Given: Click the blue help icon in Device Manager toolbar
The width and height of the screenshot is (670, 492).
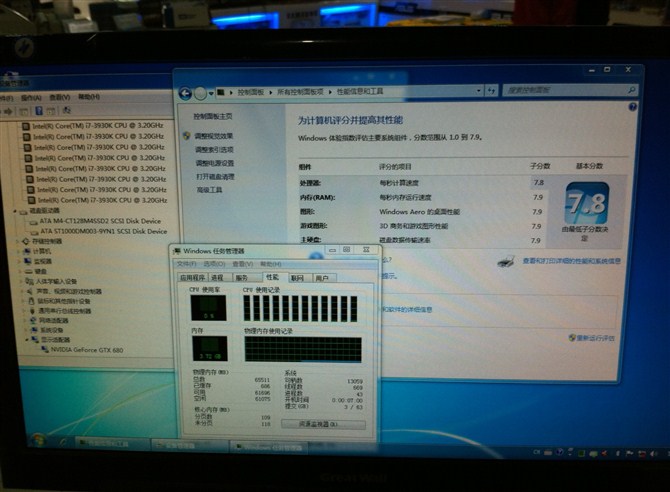Looking at the screenshot, I should click(39, 111).
